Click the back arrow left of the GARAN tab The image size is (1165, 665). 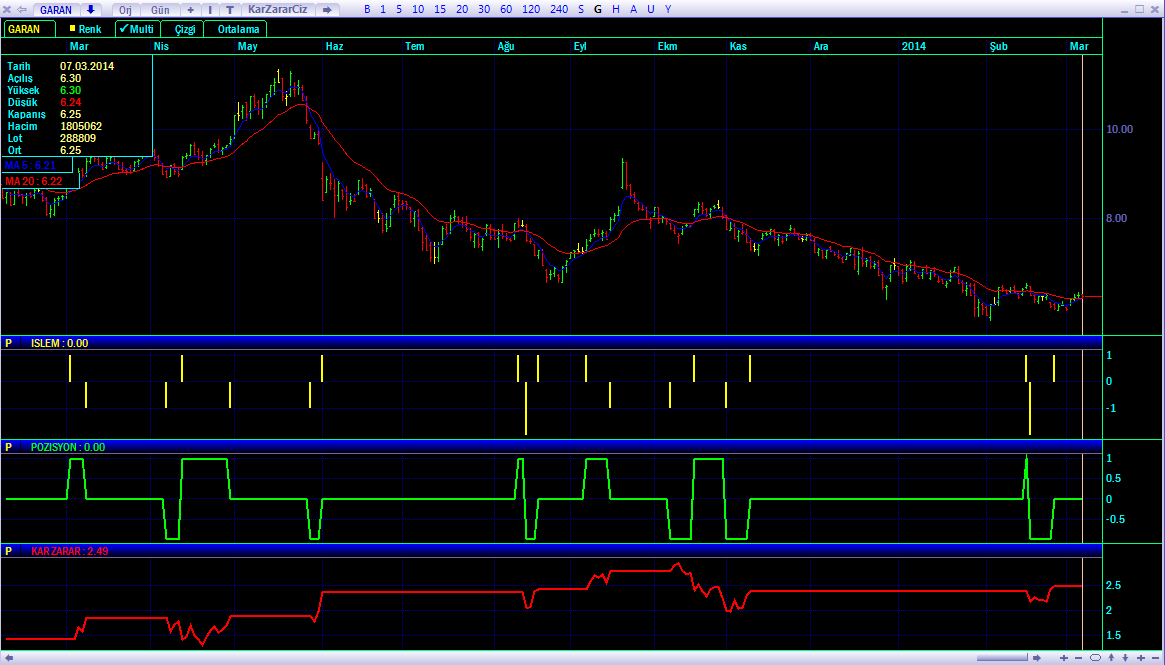(22, 10)
